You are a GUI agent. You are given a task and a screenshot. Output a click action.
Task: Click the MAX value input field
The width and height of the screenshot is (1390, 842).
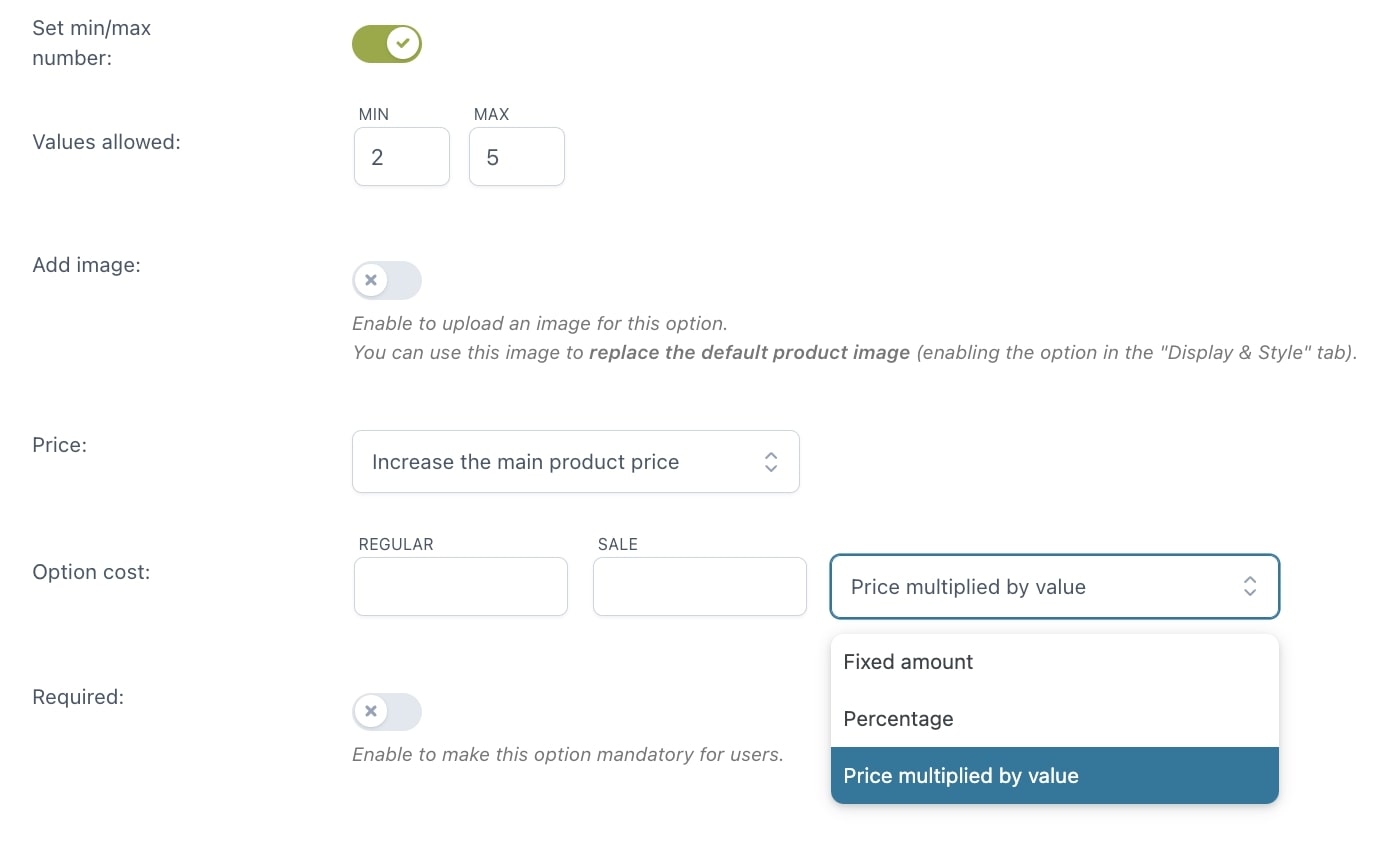pos(517,156)
